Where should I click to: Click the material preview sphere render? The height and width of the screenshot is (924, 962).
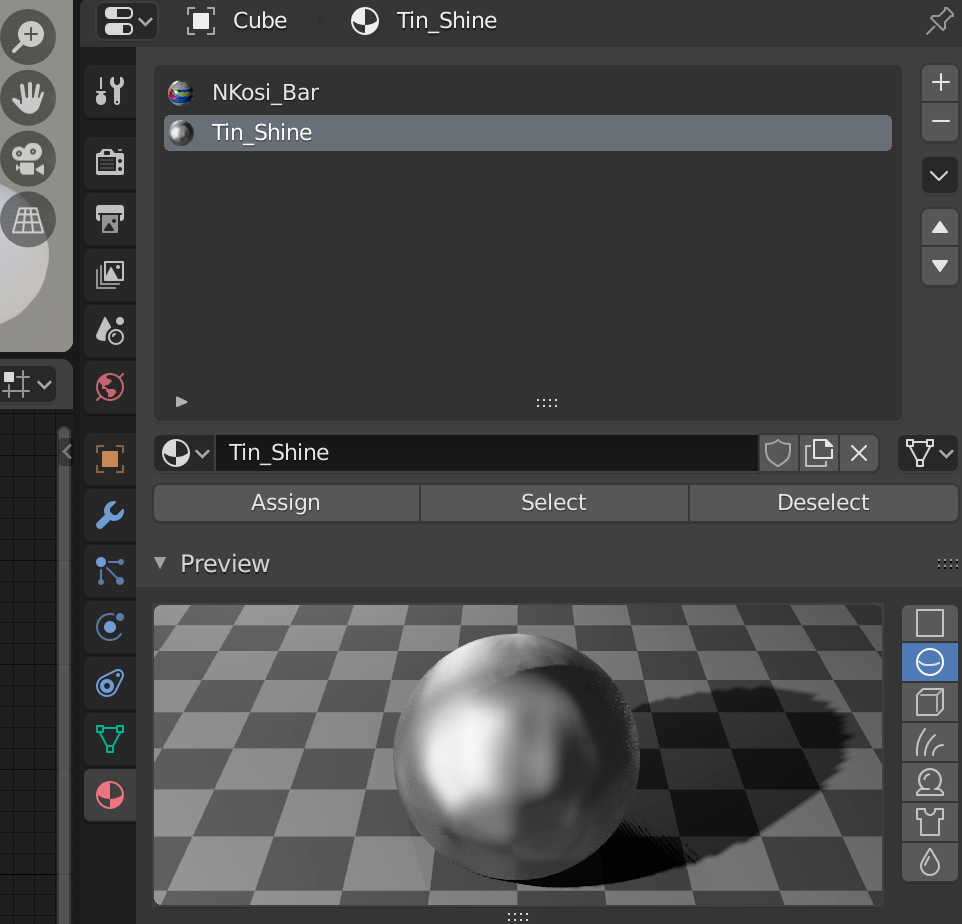(517, 755)
